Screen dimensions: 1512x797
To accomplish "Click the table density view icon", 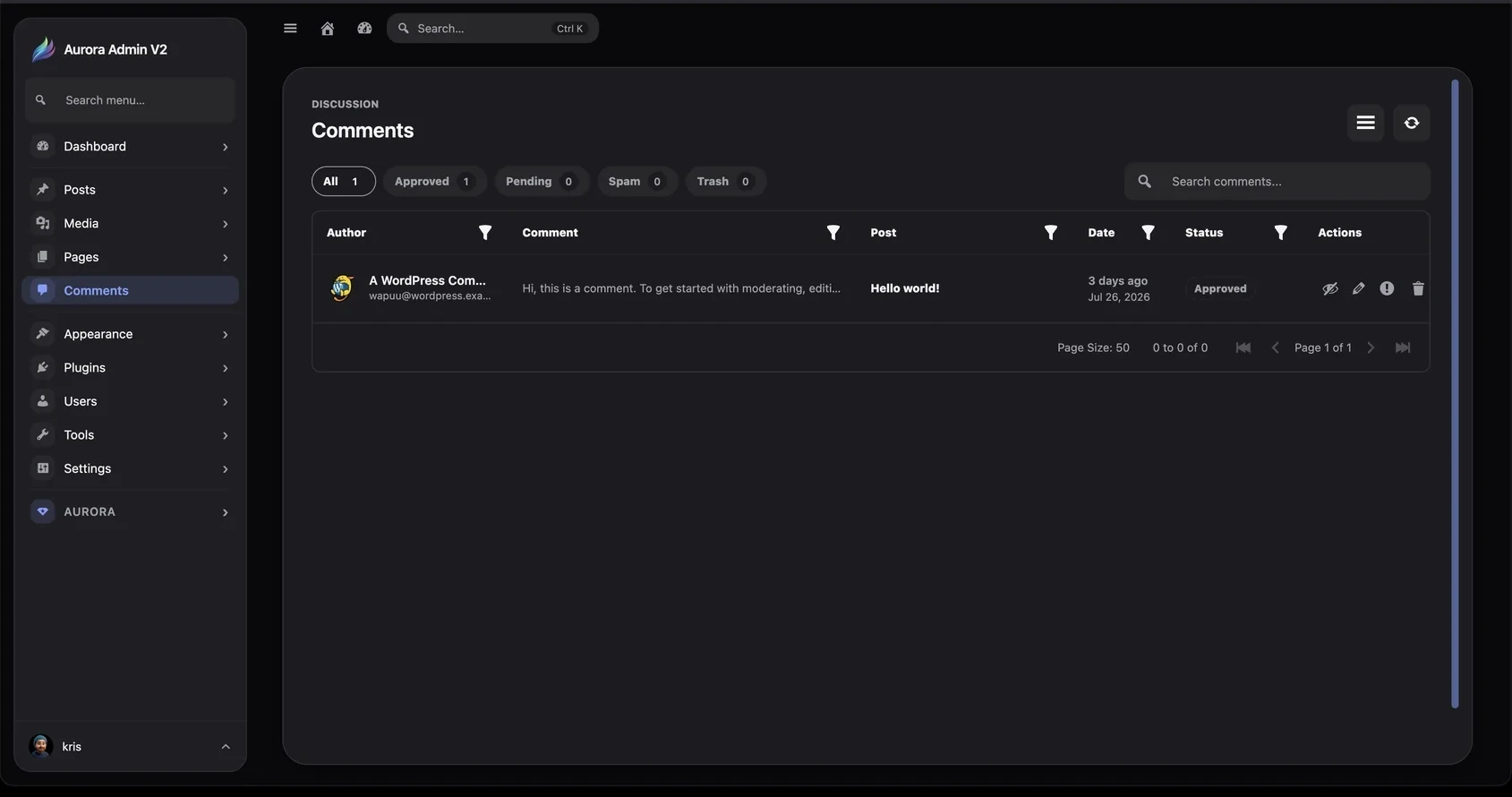I will [1365, 123].
